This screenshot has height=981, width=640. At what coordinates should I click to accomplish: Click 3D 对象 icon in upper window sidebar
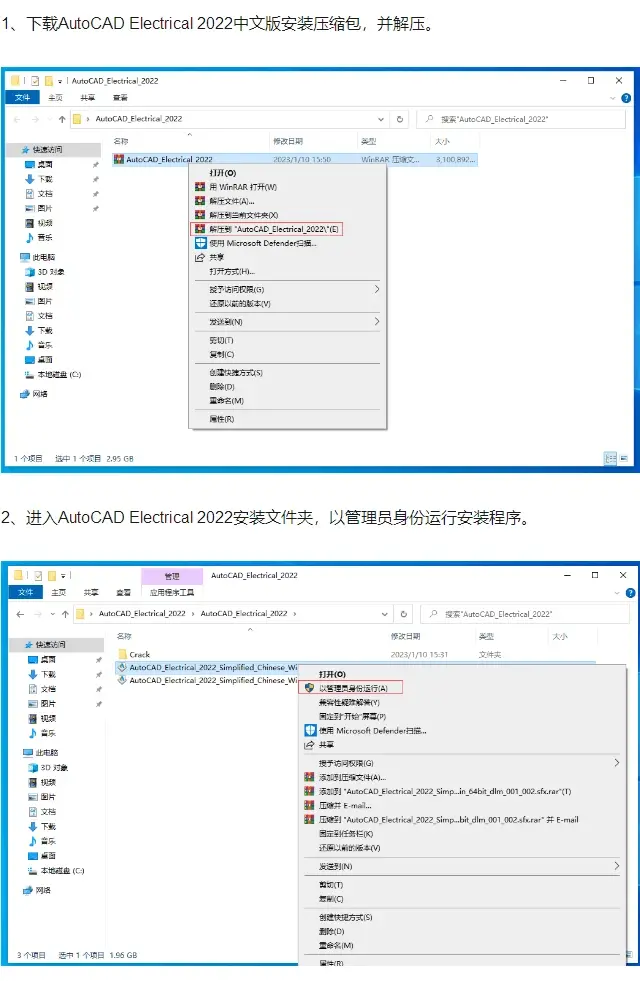click(x=29, y=272)
